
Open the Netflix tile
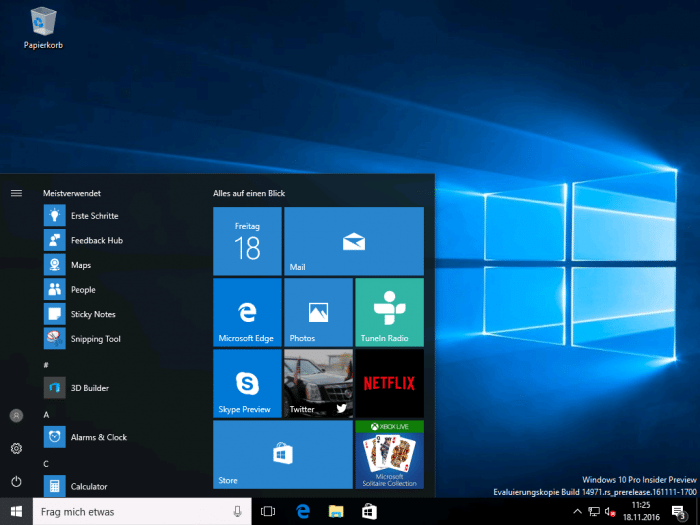tap(389, 383)
